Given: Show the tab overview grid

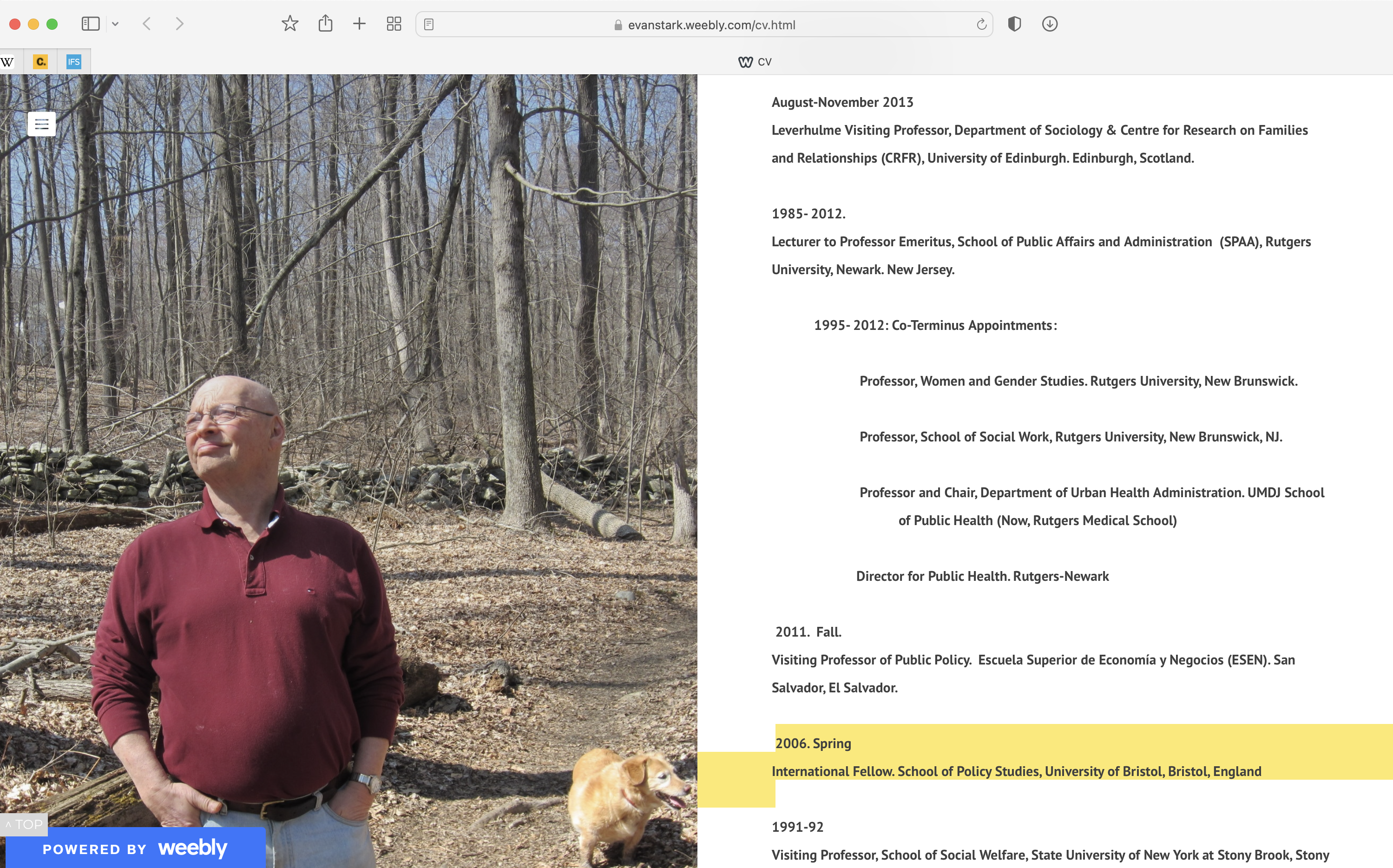Looking at the screenshot, I should click(394, 24).
